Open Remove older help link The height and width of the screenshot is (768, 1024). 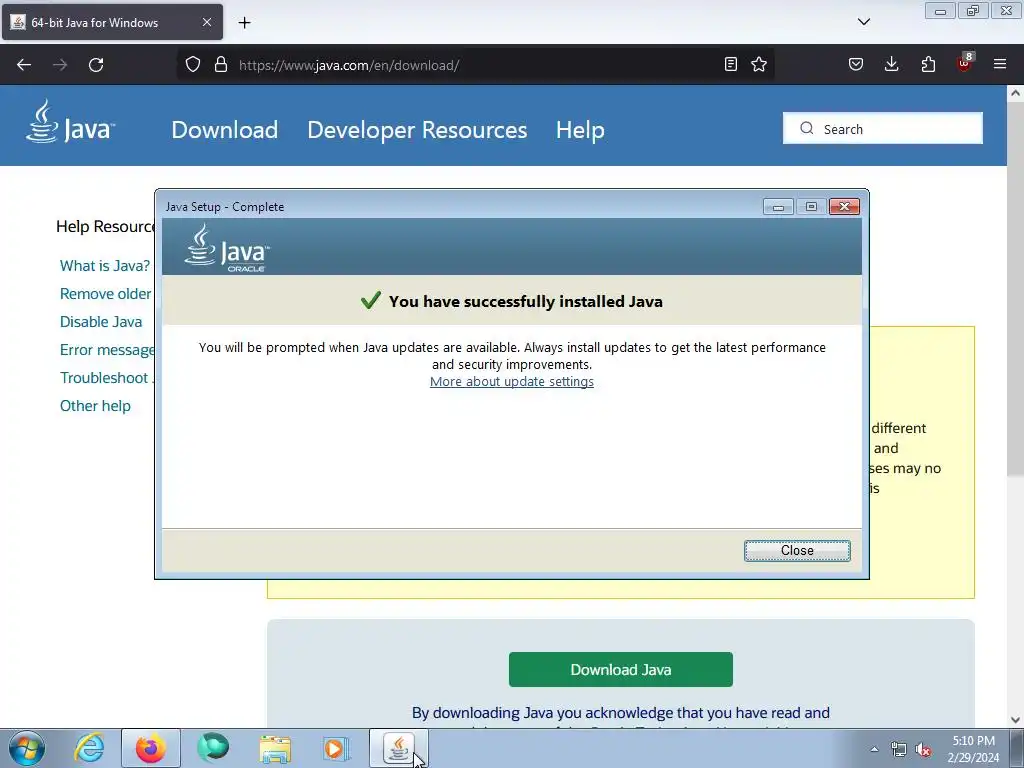tap(105, 294)
